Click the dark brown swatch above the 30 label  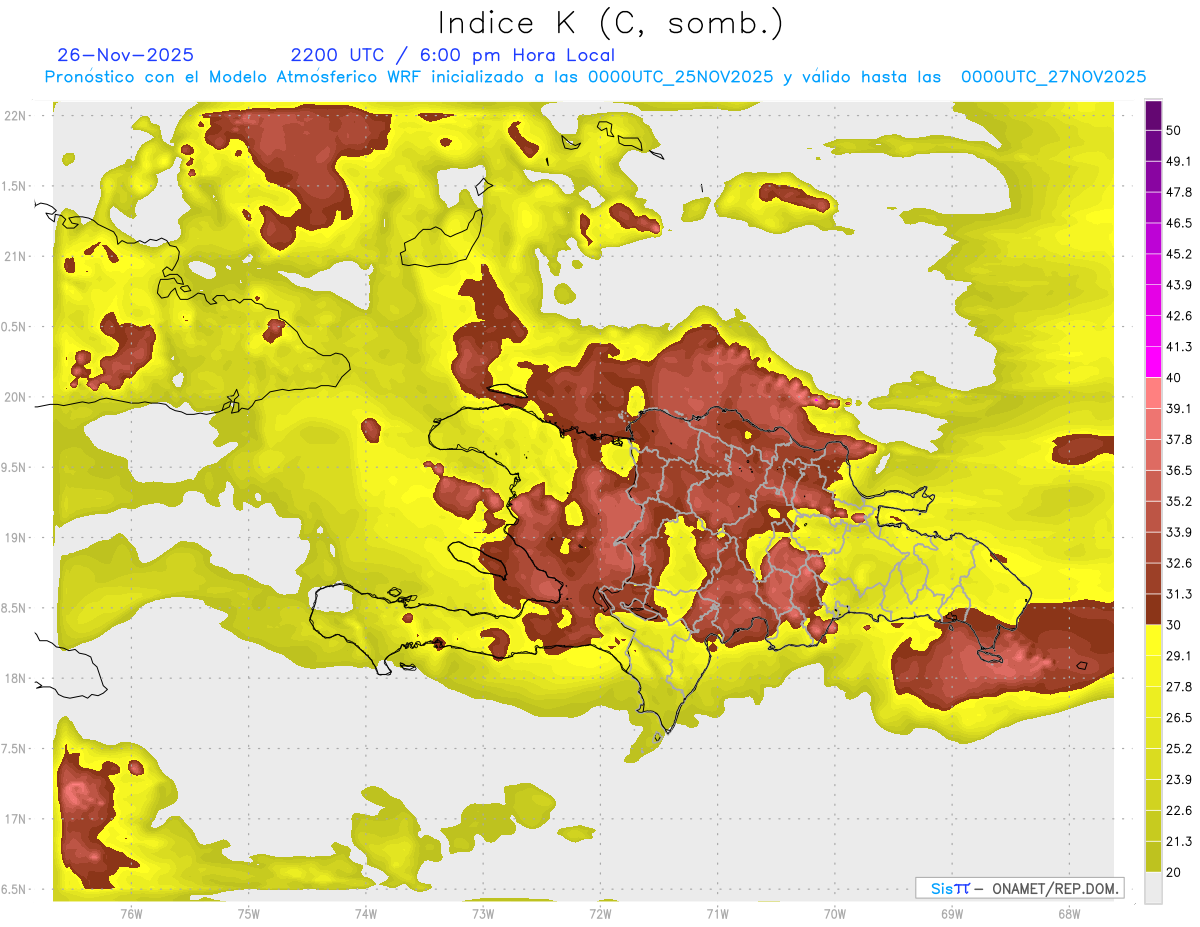pos(1153,609)
